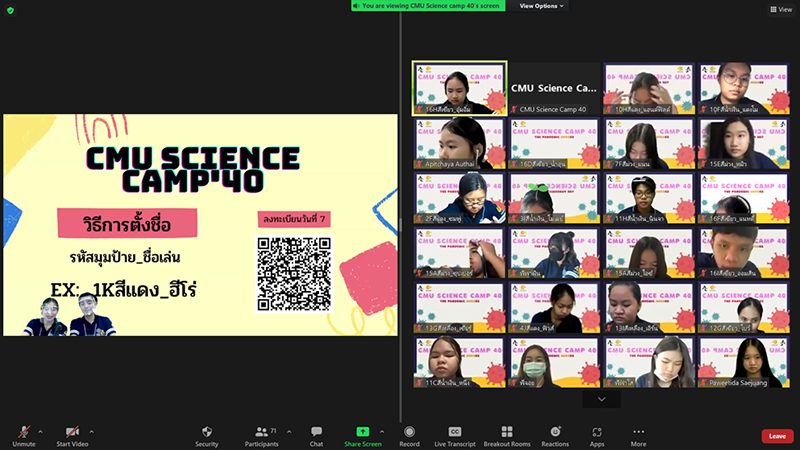
Task: Open the Chat panel
Action: pyautogui.click(x=316, y=432)
